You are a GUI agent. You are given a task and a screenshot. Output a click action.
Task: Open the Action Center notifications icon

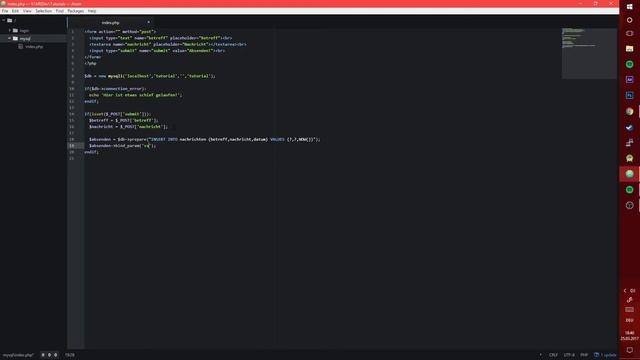tap(629, 350)
